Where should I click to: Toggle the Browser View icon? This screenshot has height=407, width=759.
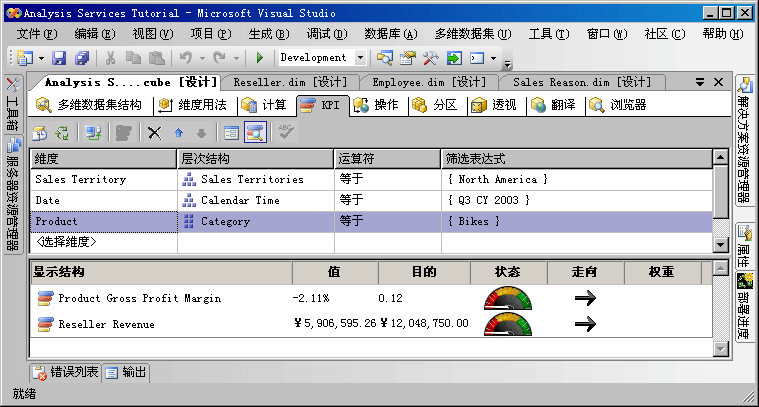coord(255,133)
